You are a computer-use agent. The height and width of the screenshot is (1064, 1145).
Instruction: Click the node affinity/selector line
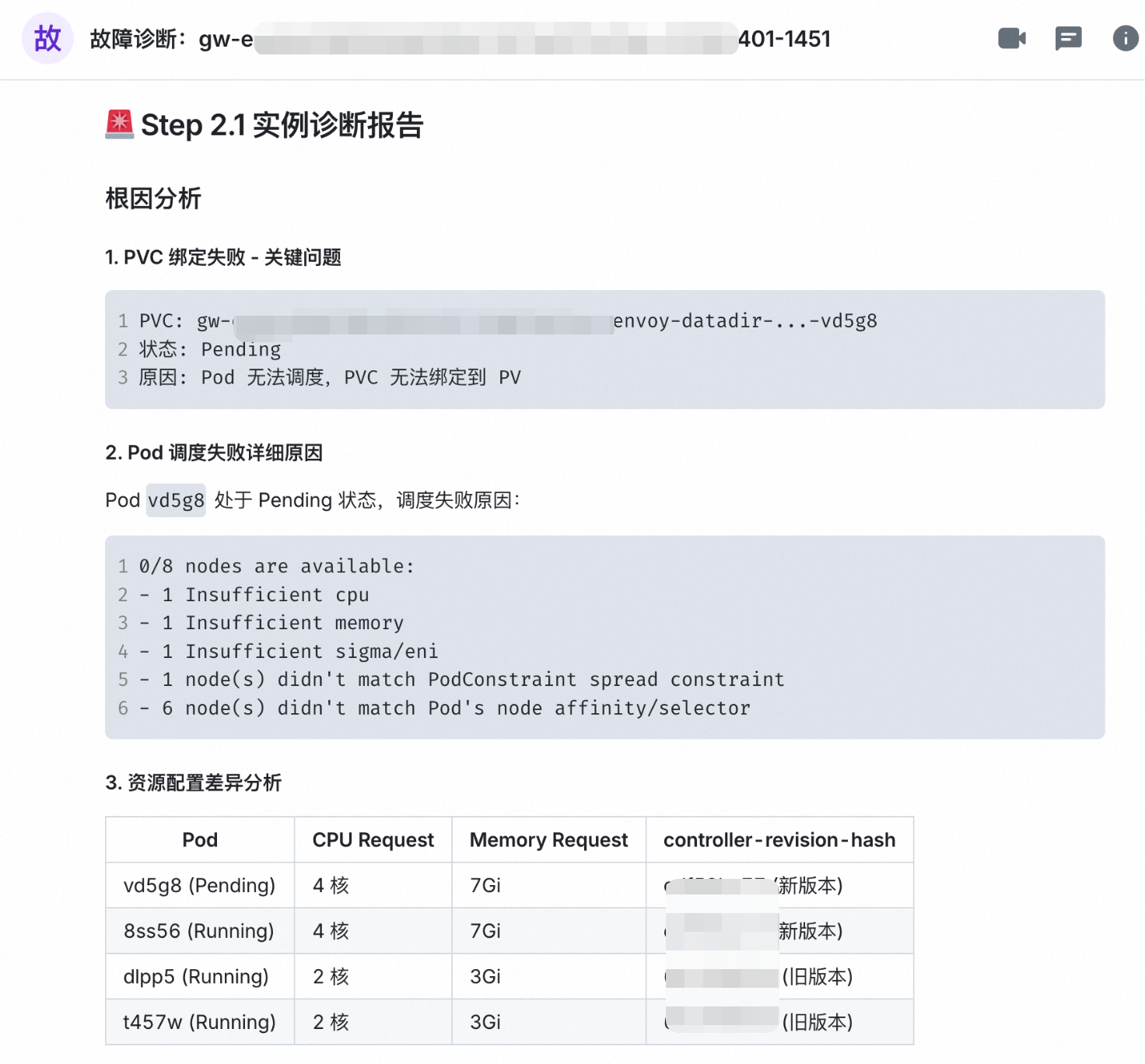(445, 709)
